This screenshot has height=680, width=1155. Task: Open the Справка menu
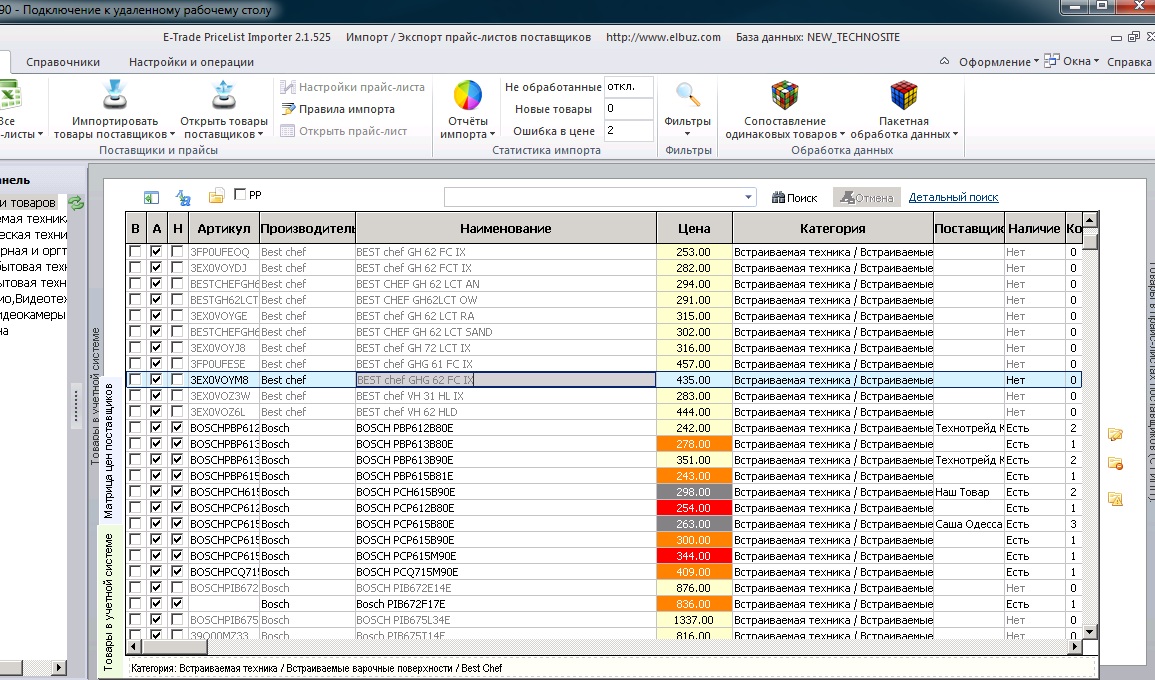(1128, 62)
